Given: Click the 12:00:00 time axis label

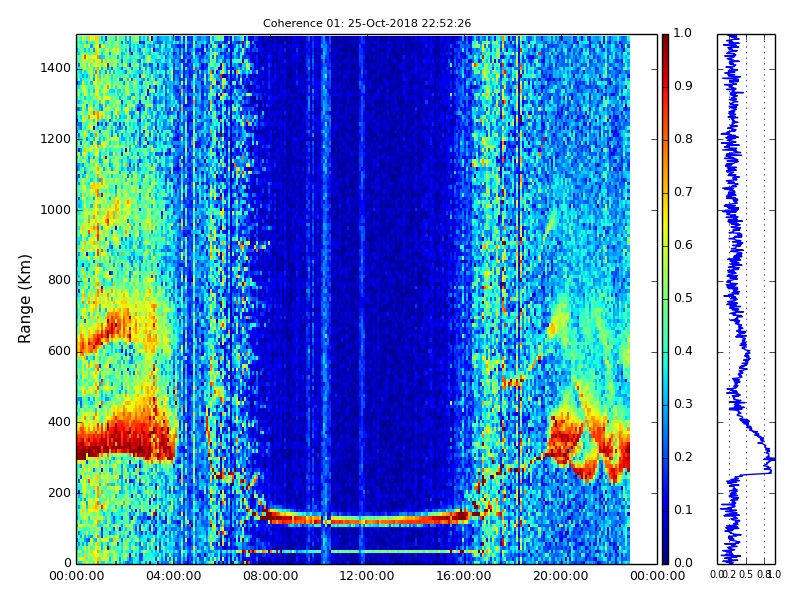Looking at the screenshot, I should coord(367,577).
